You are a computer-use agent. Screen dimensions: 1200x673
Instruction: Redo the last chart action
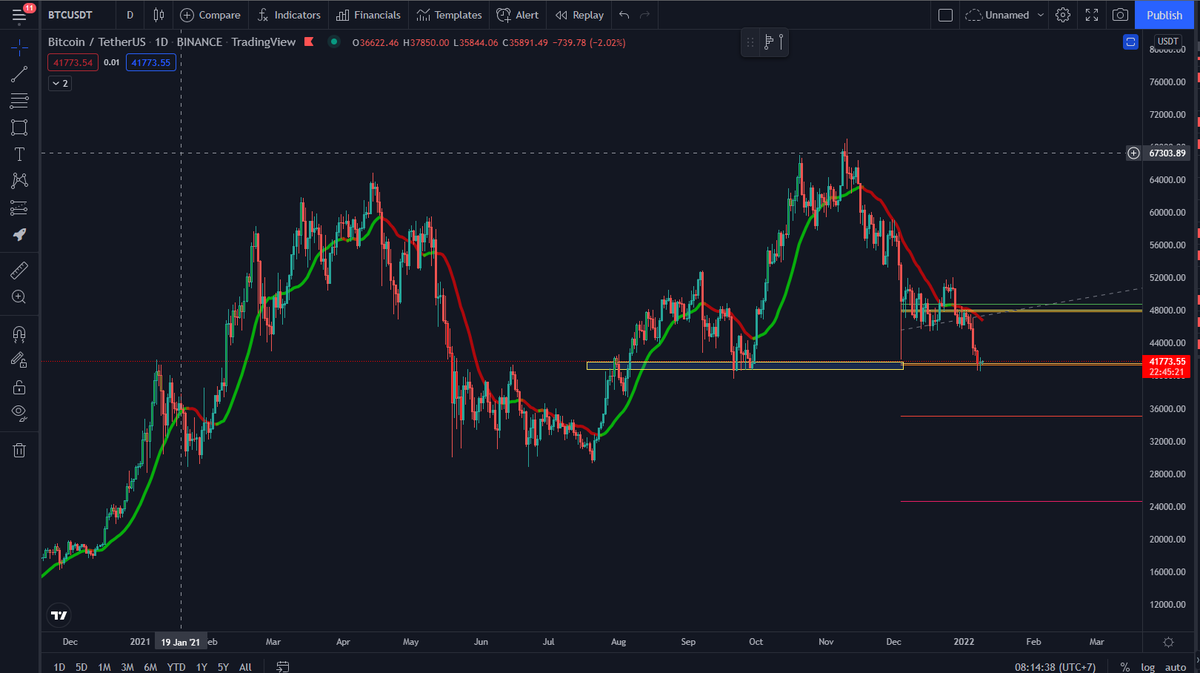645,15
